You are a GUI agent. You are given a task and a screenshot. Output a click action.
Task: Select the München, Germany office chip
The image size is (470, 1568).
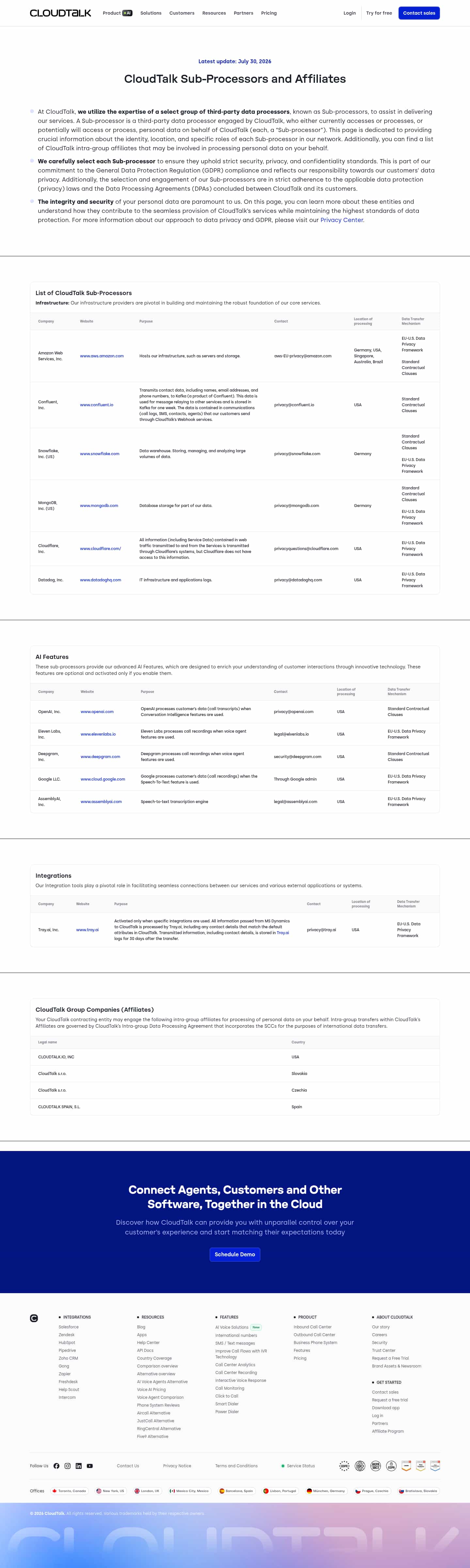(x=326, y=1491)
